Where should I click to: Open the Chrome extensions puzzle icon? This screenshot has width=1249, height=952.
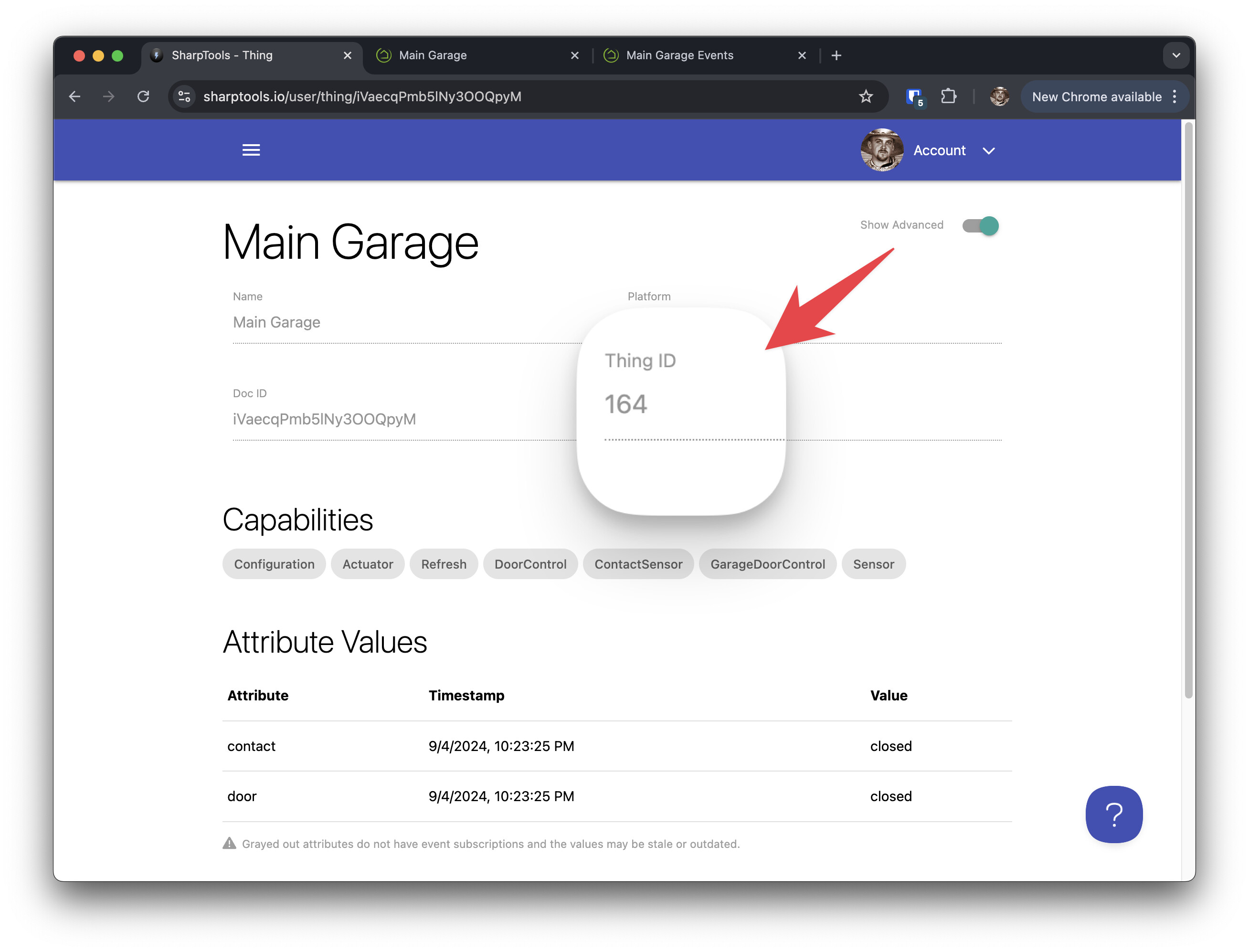tap(948, 97)
